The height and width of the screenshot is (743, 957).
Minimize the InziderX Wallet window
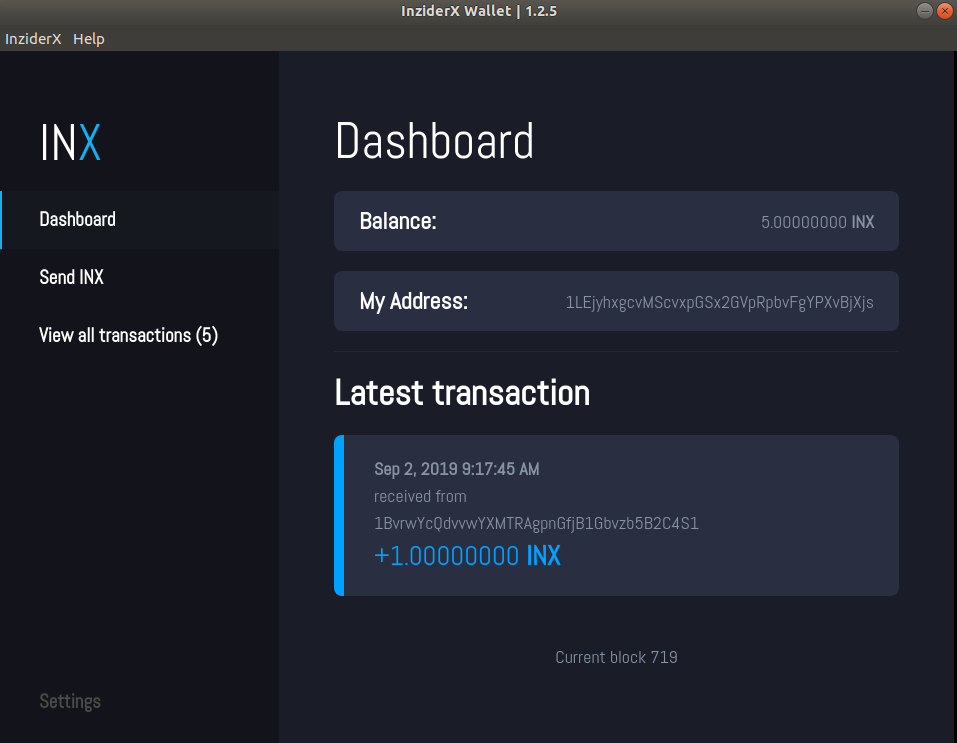tap(925, 11)
